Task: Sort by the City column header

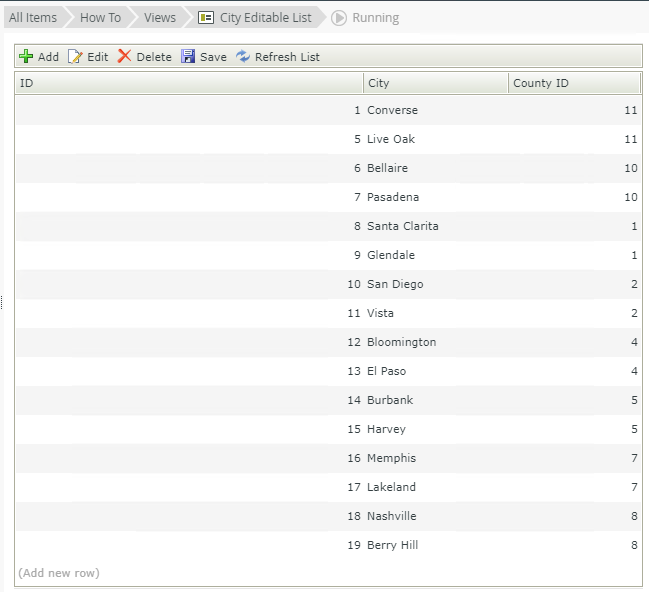Action: pos(436,83)
